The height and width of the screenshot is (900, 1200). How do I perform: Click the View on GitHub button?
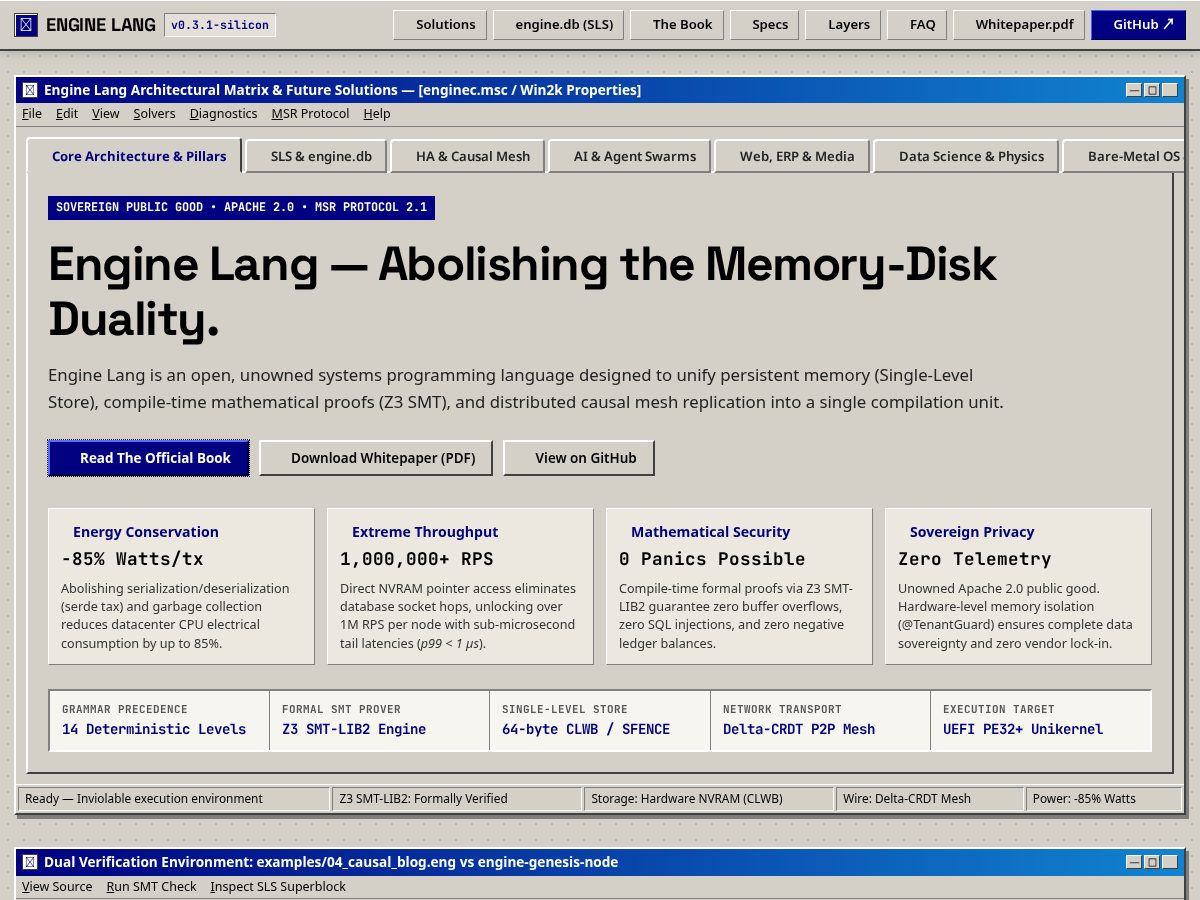579,458
